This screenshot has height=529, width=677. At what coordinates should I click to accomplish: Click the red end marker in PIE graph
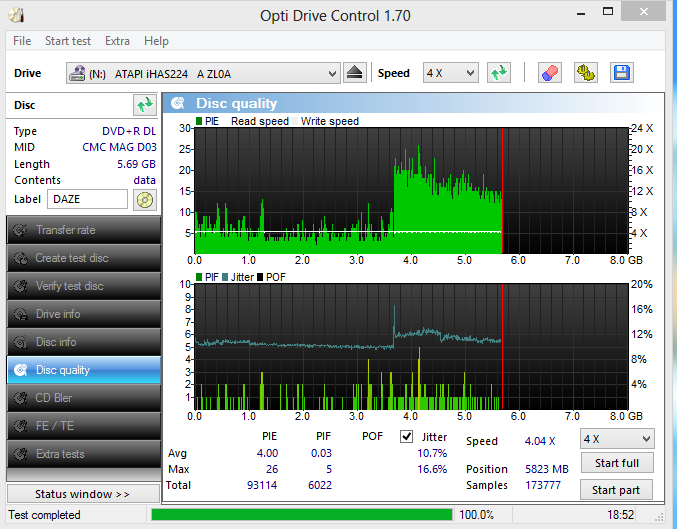click(503, 190)
